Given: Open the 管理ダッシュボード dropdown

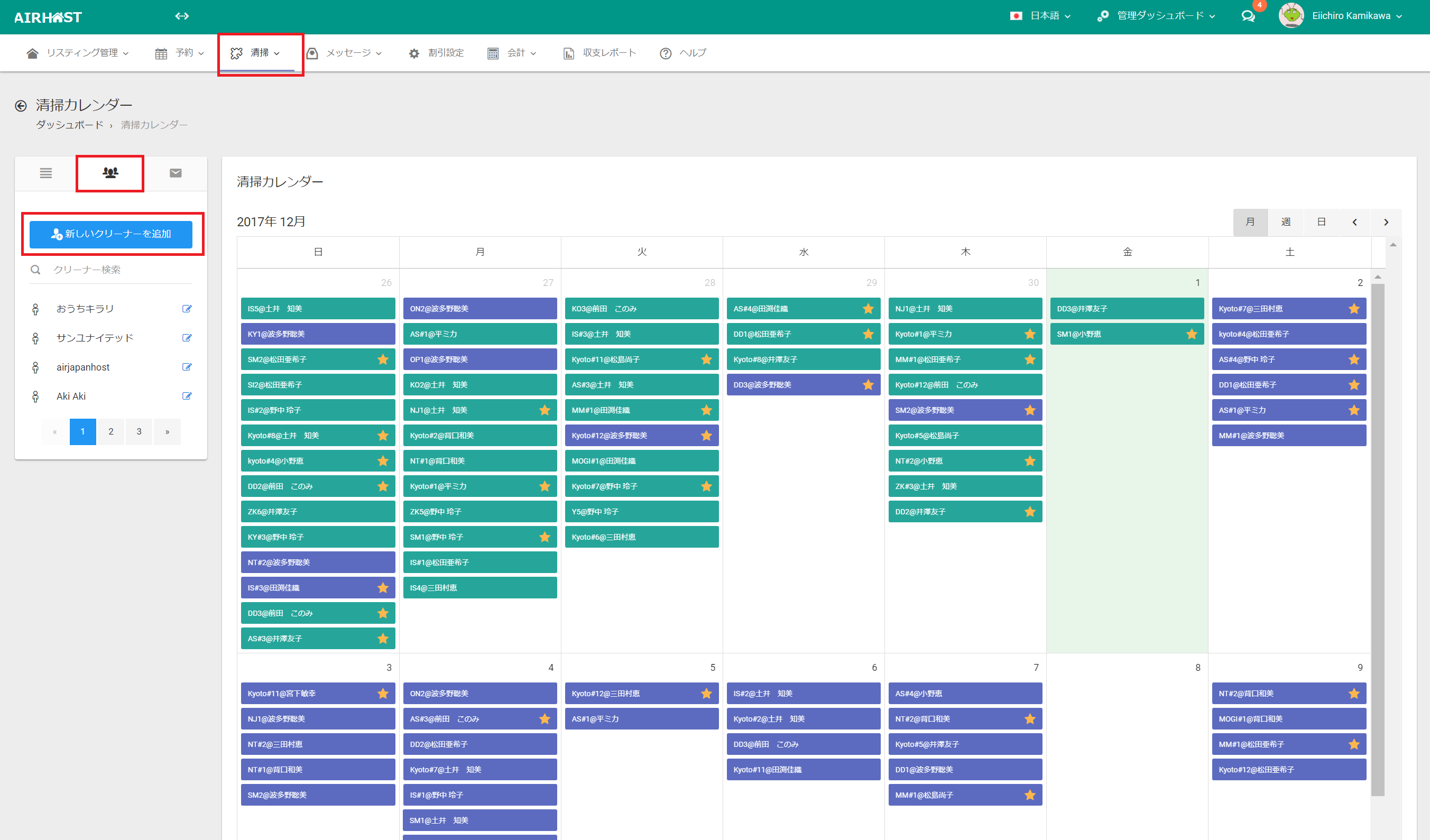Looking at the screenshot, I should pos(1157,16).
